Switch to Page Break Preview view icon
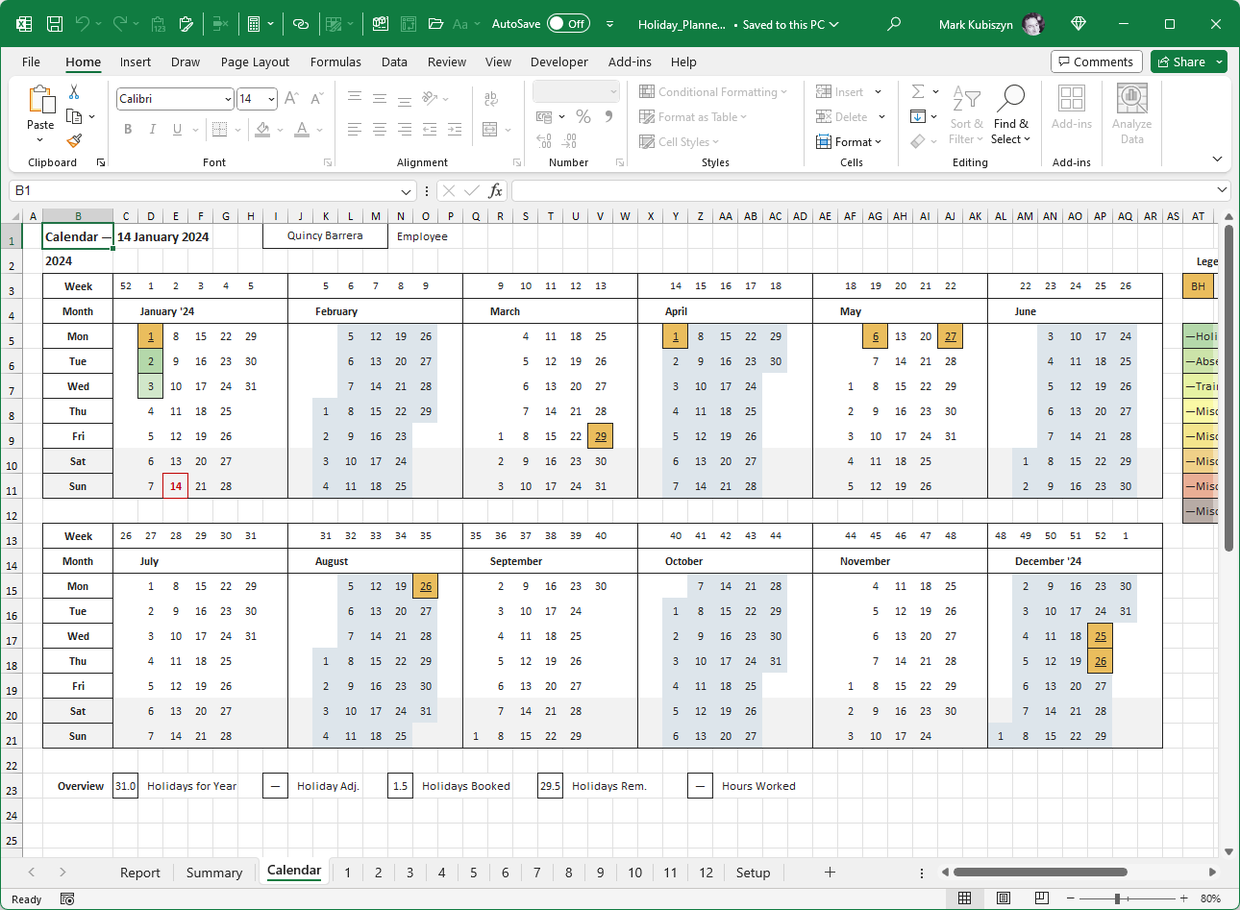Viewport: 1240px width, 910px height. coord(1041,898)
